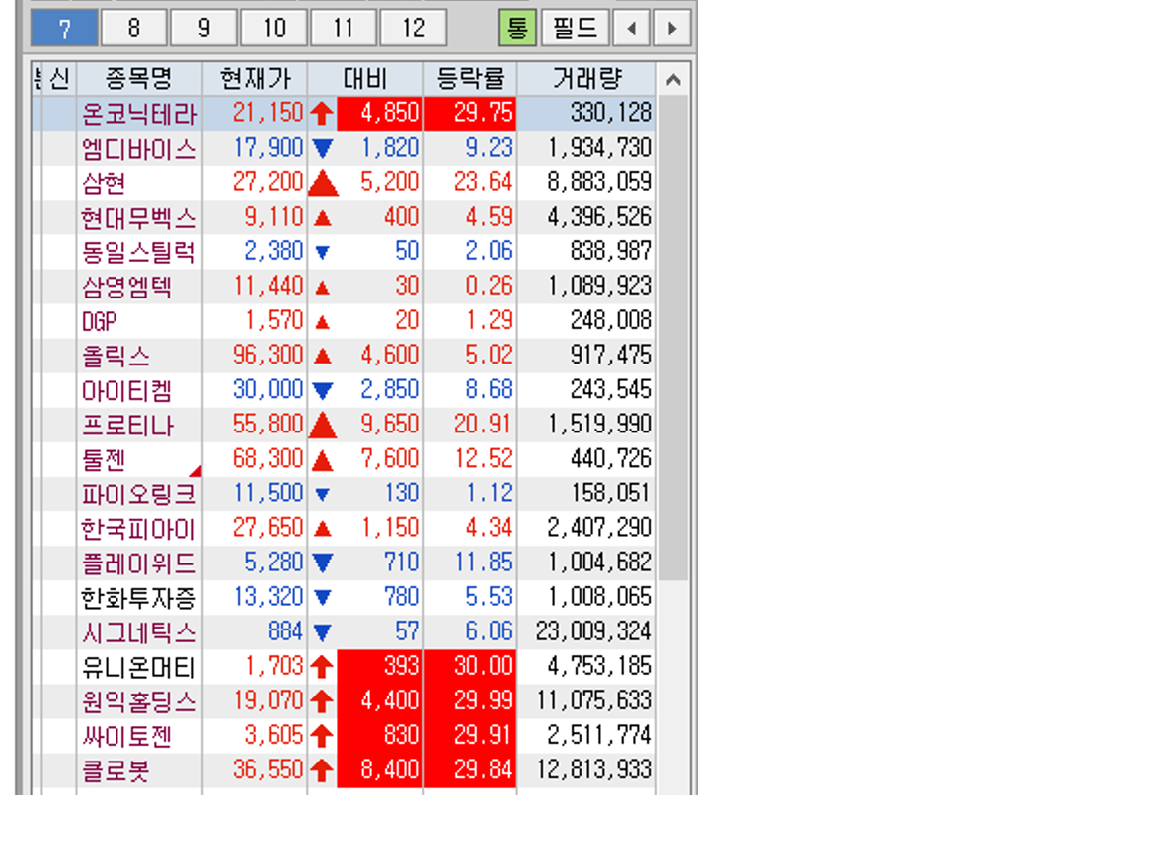The height and width of the screenshot is (864, 1149).
Task: Select the 플레이위드 stock row
Action: point(344,563)
